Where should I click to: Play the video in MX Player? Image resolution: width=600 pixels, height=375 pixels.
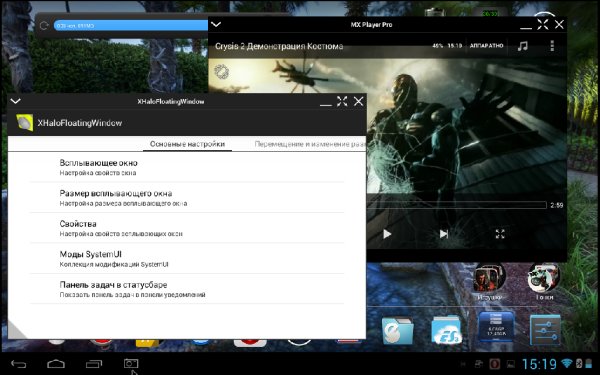[x=387, y=234]
